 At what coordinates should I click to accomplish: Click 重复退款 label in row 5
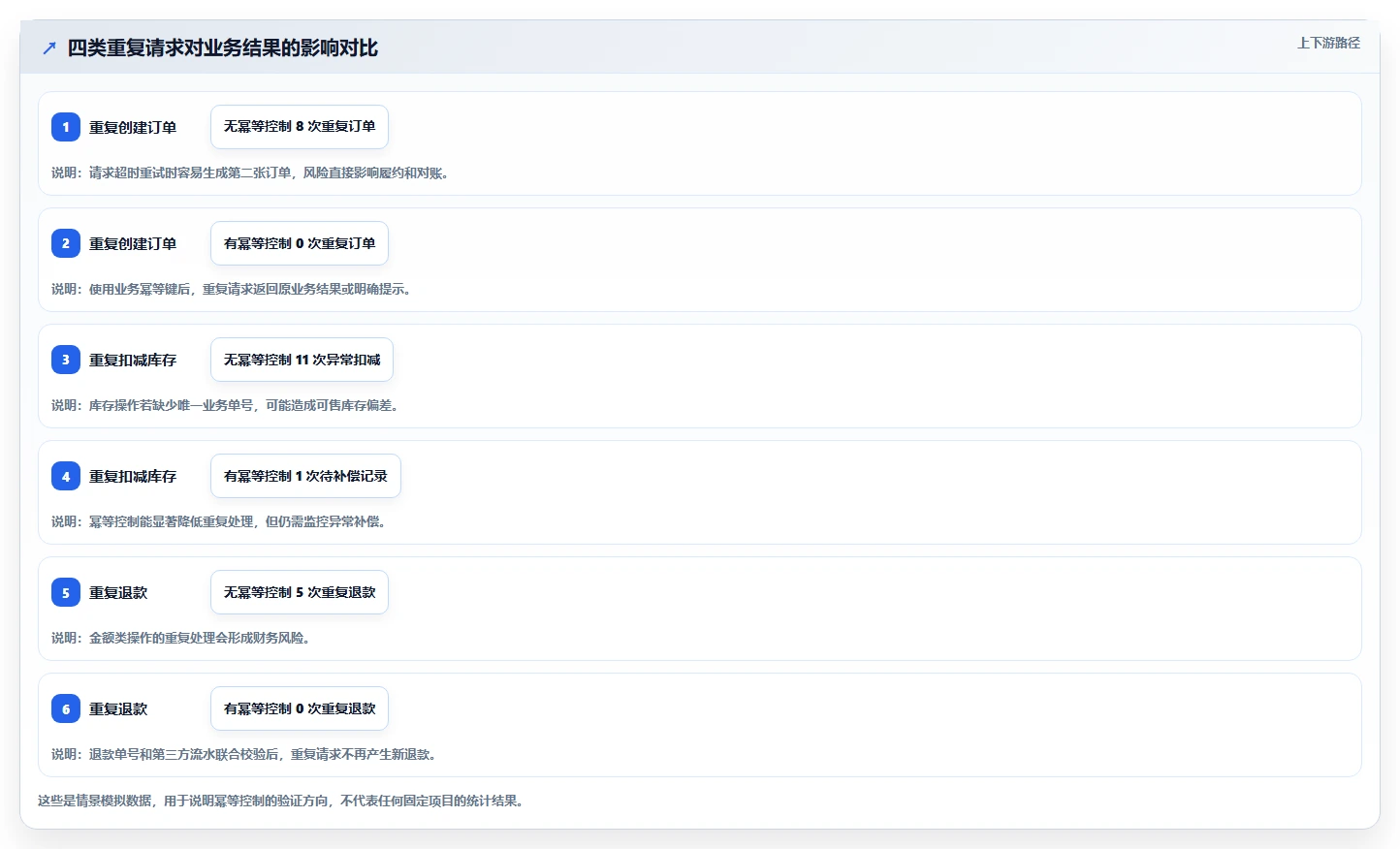[118, 592]
